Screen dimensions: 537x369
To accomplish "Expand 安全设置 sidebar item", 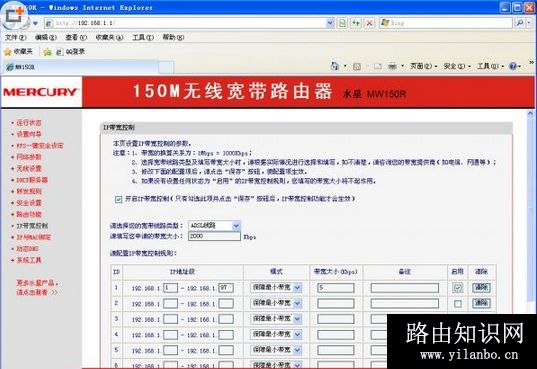I will [29, 203].
